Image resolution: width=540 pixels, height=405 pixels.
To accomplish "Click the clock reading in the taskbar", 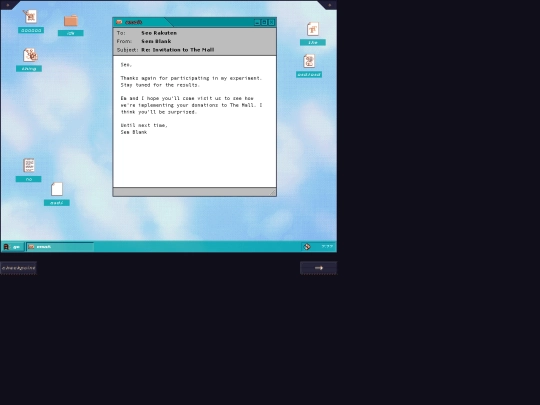I will point(327,247).
